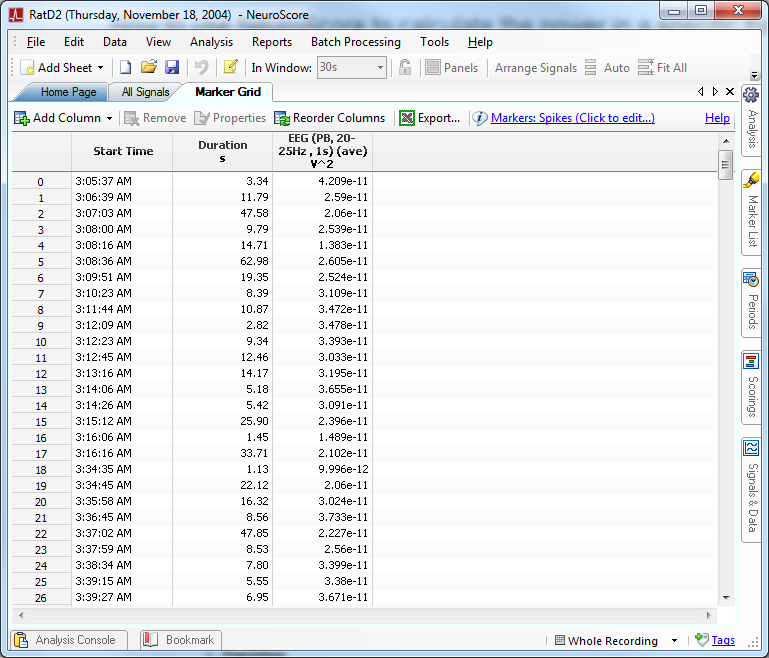769x658 pixels.
Task: Click the Tags link
Action: (723, 640)
